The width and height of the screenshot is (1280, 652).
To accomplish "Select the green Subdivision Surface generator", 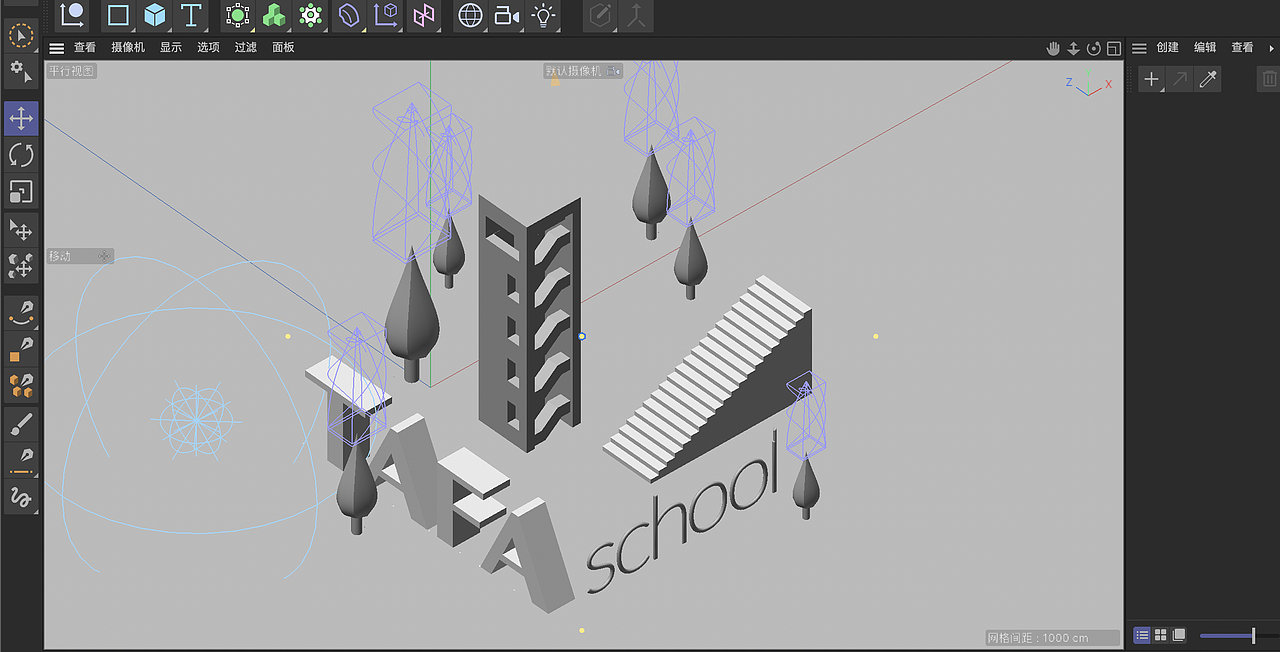I will pos(237,15).
